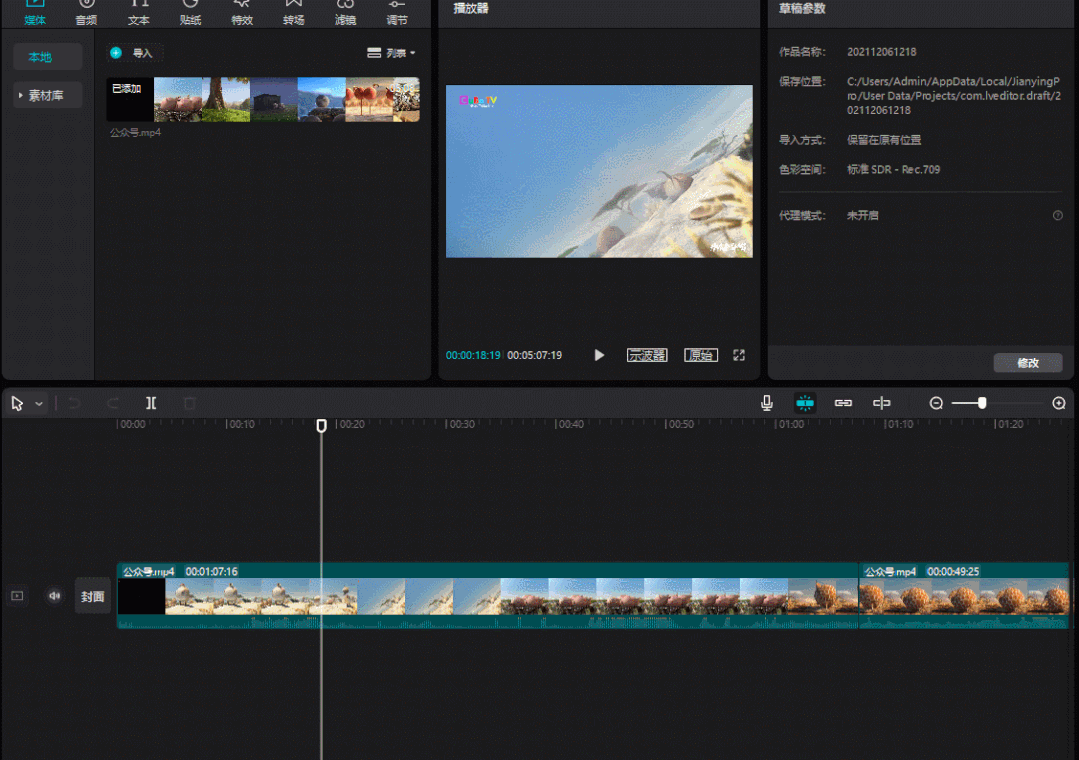Adjust the timeline zoom slider handle

[982, 403]
